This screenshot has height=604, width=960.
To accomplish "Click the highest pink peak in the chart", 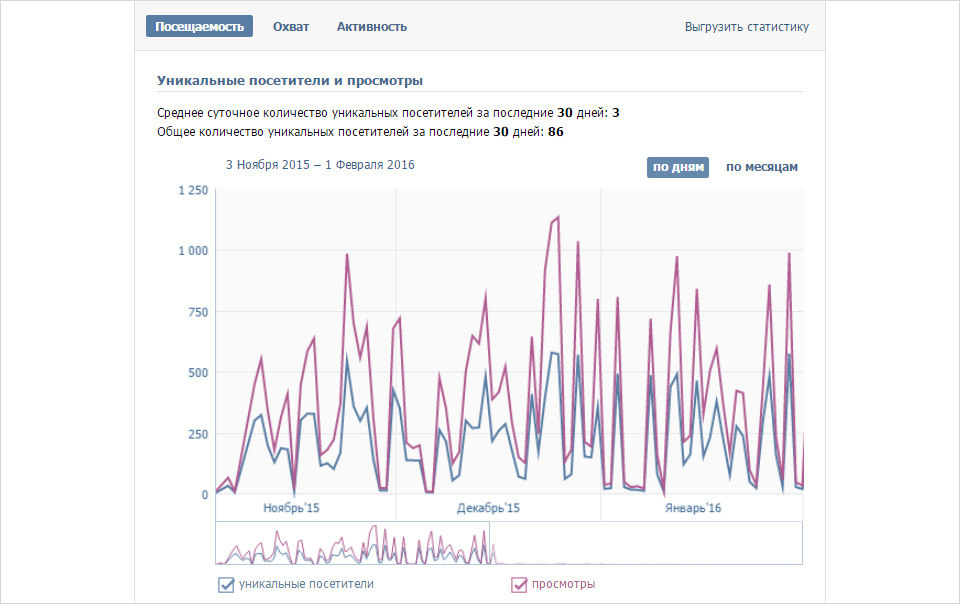I will [557, 217].
